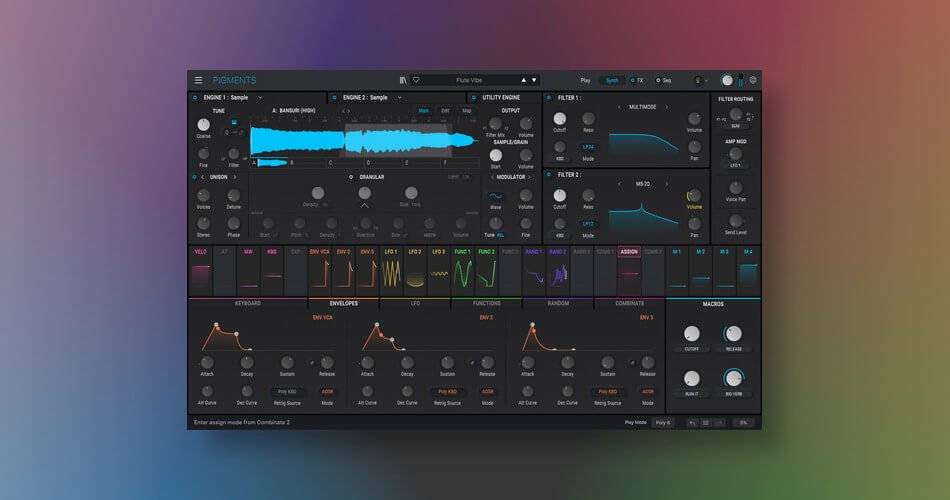Next Filter 2 type after MS-20

(x=666, y=184)
